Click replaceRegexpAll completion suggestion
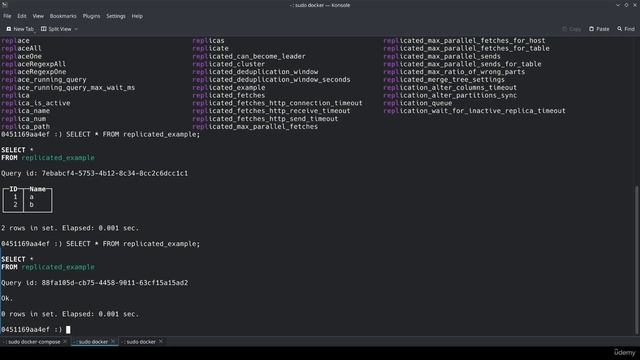 click(x=33, y=64)
